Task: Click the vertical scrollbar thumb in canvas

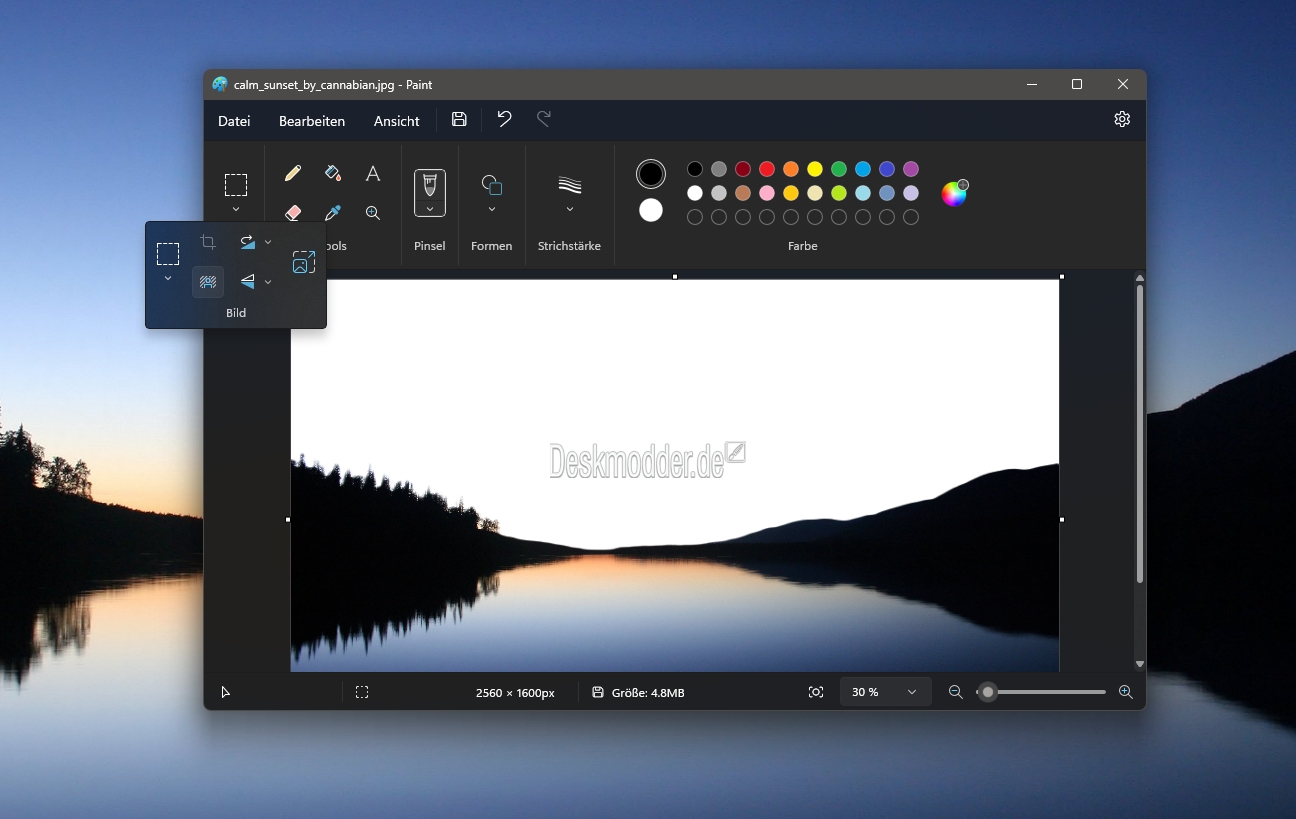Action: (x=1140, y=434)
